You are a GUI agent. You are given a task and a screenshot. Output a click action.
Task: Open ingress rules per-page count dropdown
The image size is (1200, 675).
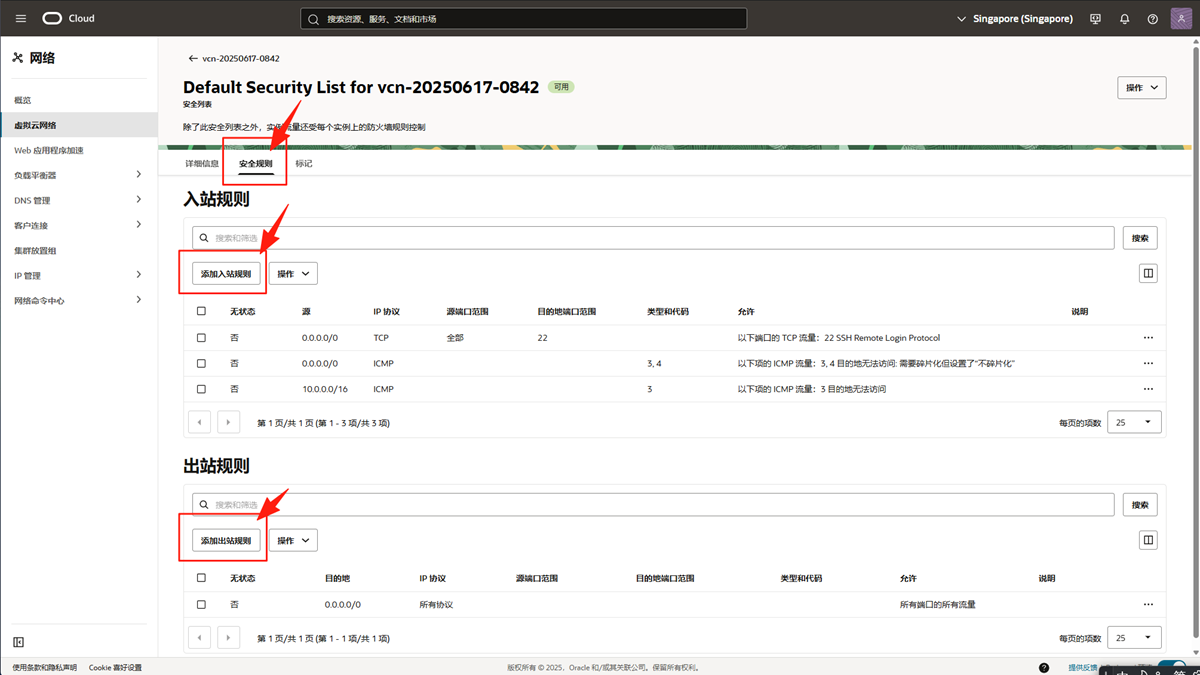pyautogui.click(x=1134, y=423)
